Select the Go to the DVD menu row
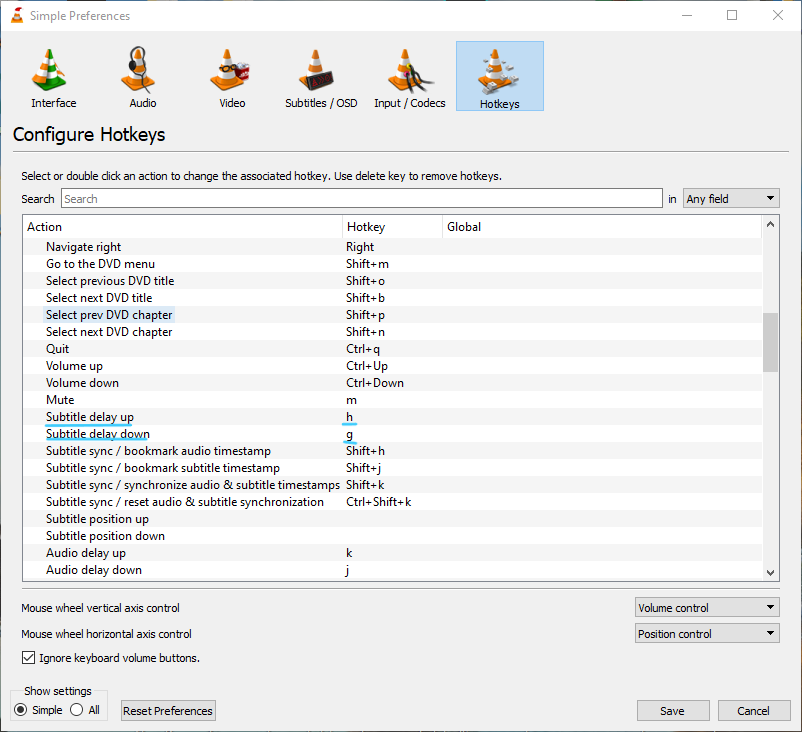Viewport: 802px width, 732px height. (392, 263)
